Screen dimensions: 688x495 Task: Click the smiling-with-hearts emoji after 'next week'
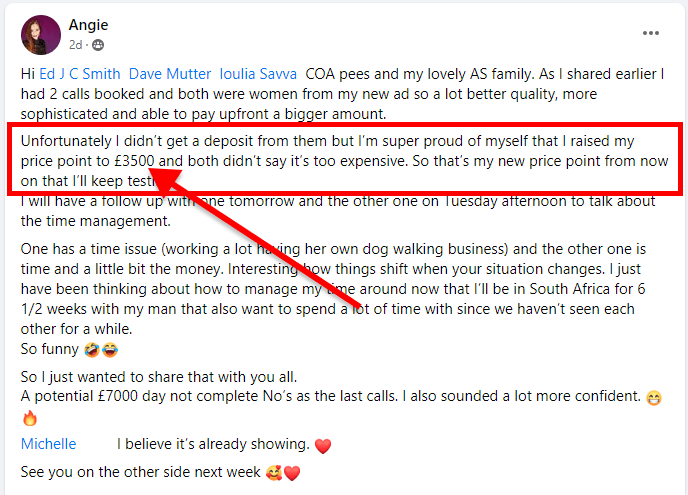pyautogui.click(x=274, y=473)
